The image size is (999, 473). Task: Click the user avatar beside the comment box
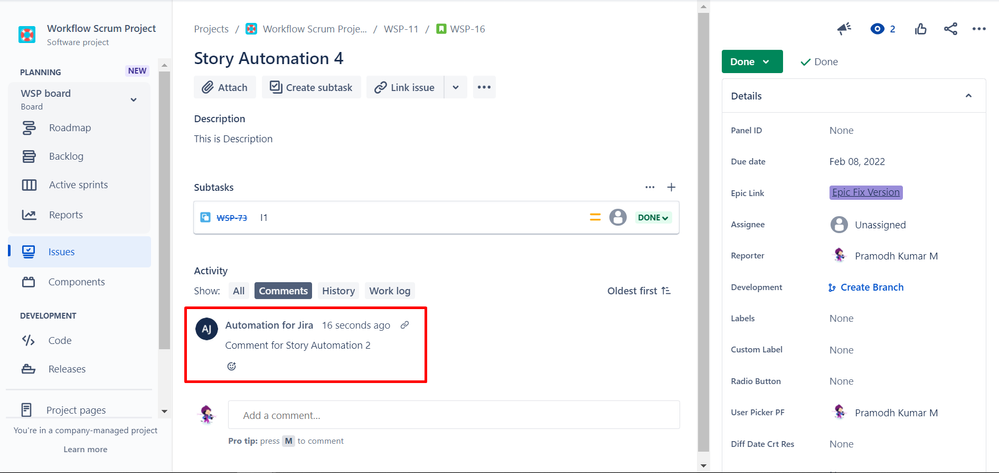tap(207, 414)
